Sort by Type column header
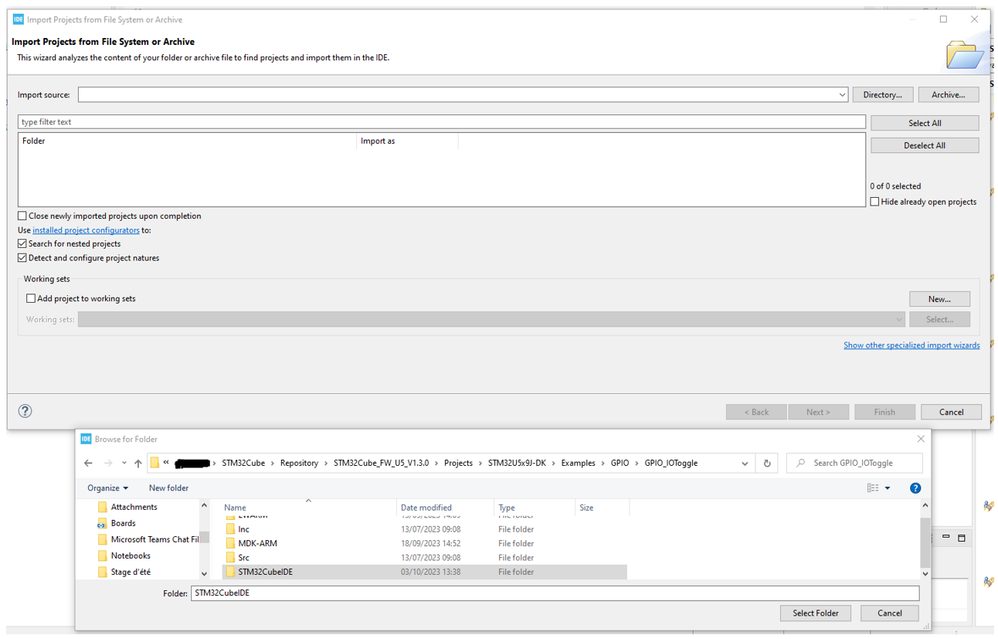Image resolution: width=998 pixels, height=639 pixels. 534,508
